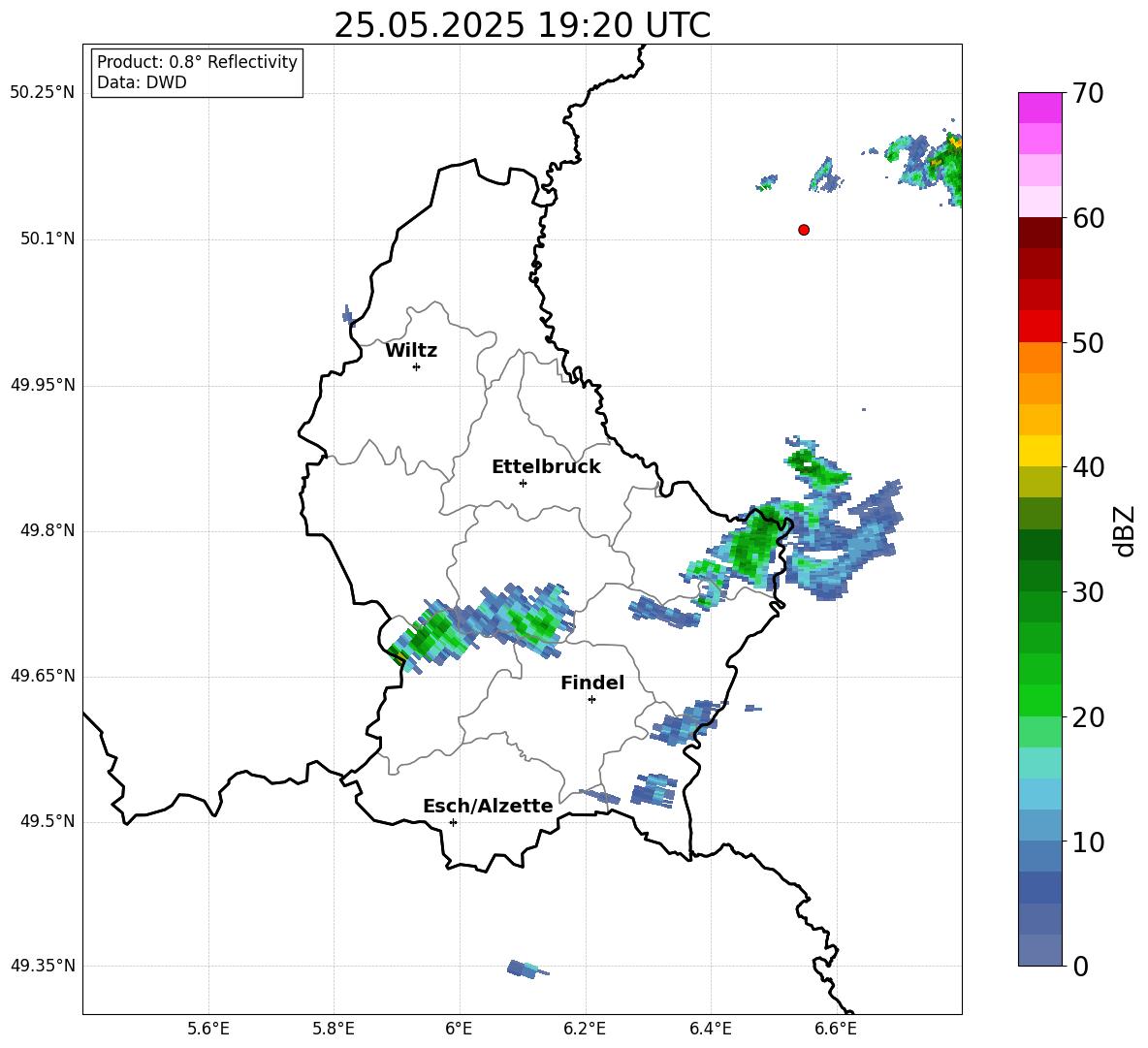Click the Findel cross marker

click(591, 700)
